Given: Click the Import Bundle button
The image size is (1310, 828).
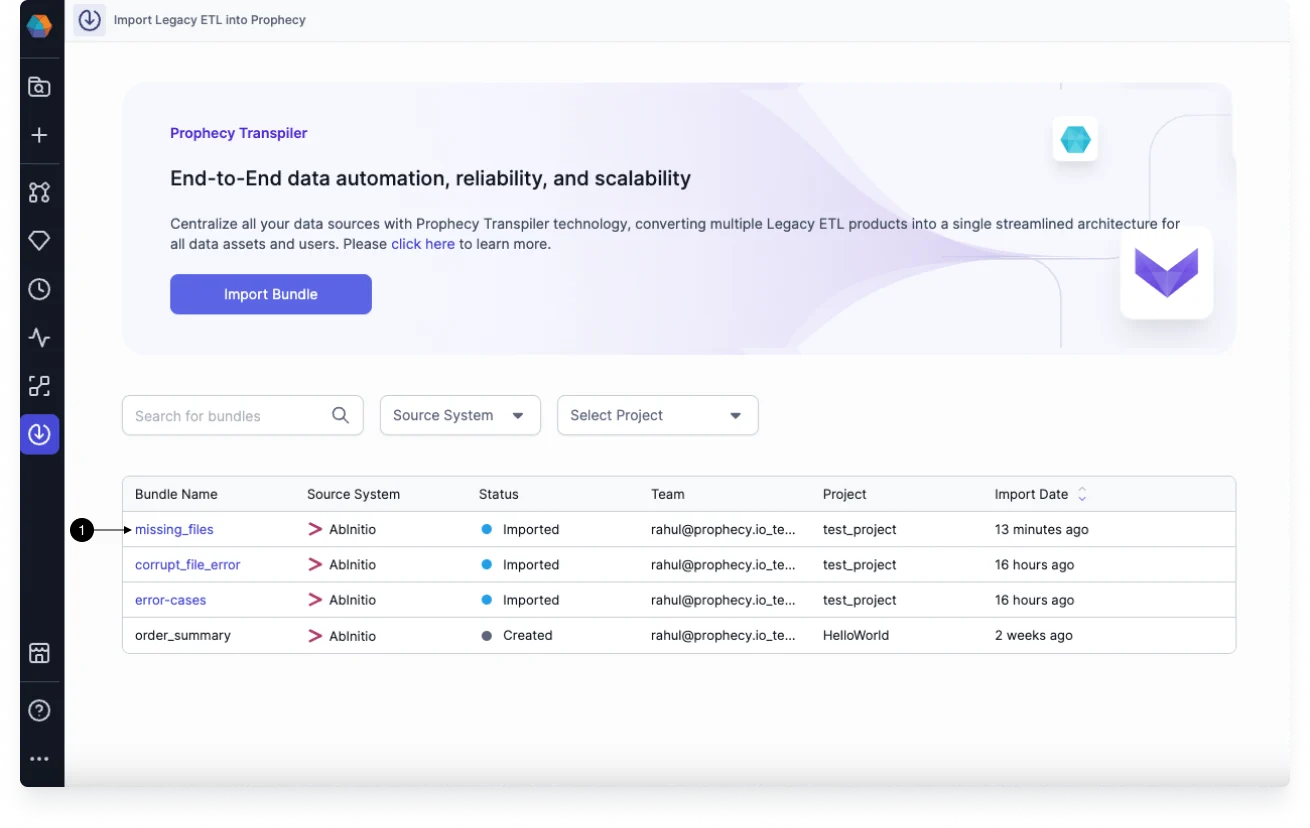Looking at the screenshot, I should pos(271,294).
